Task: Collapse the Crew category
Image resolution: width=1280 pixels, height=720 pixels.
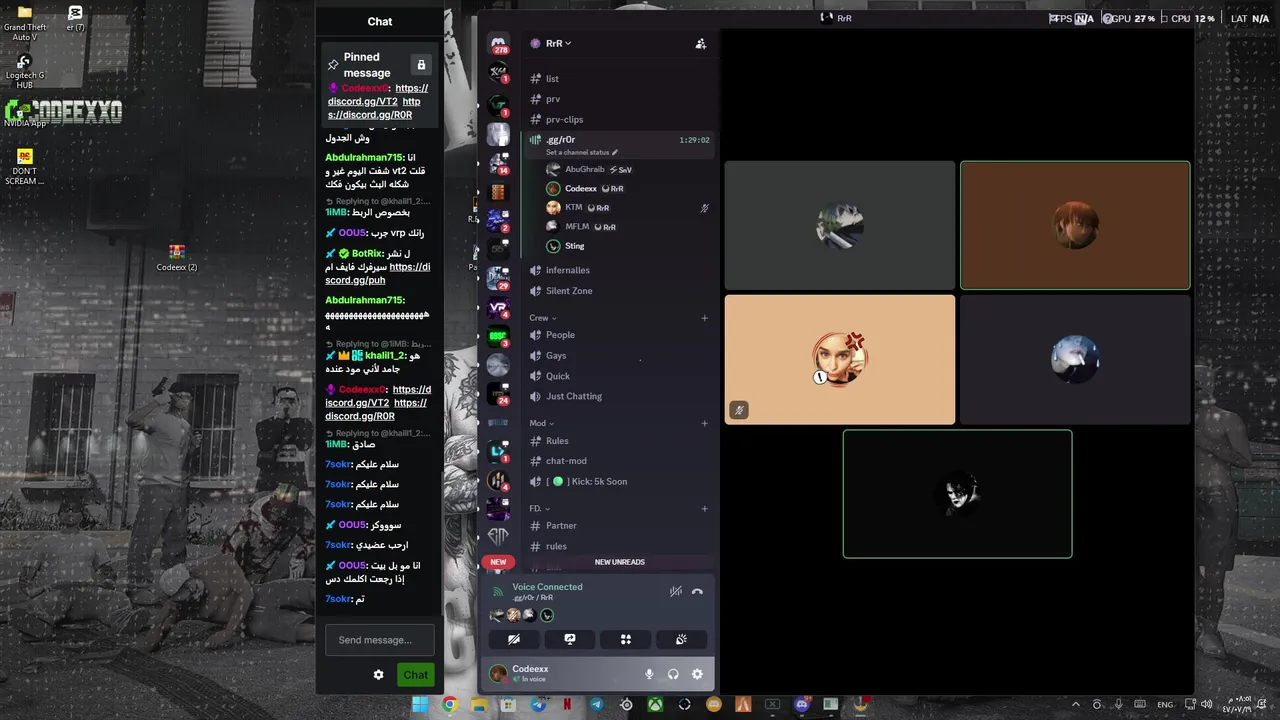Action: [x=542, y=318]
